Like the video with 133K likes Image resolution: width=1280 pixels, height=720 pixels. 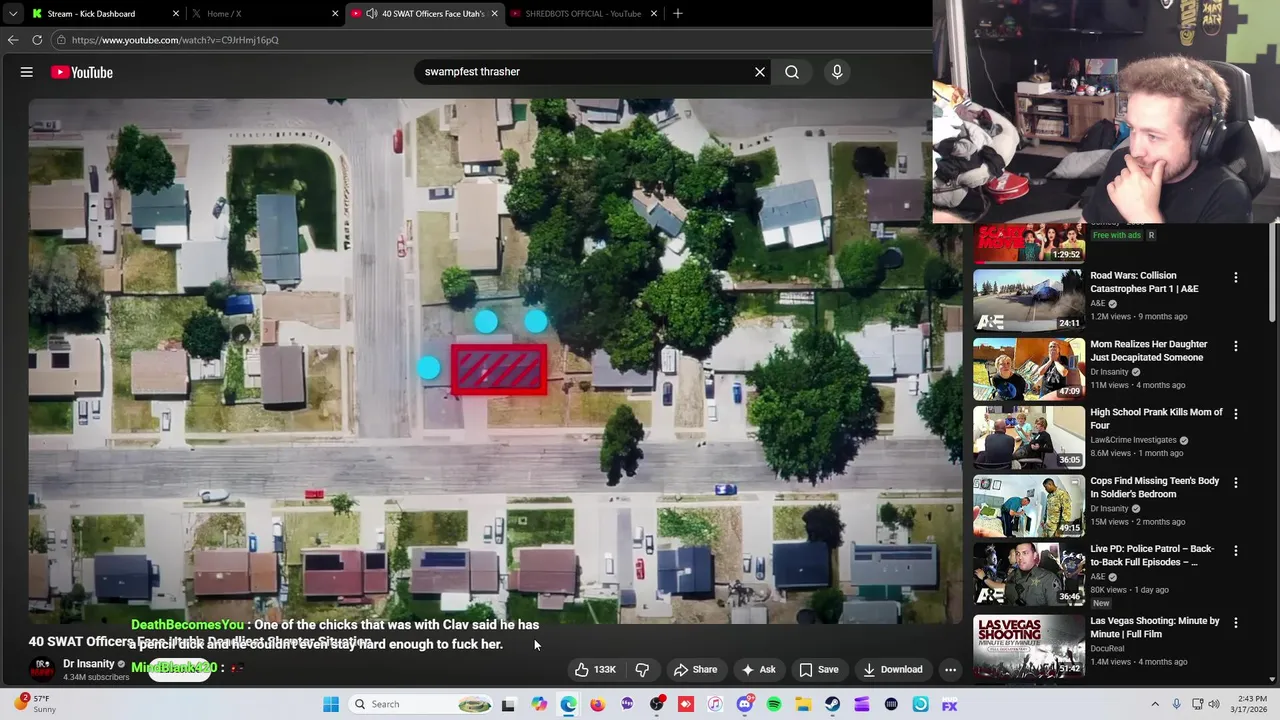[x=594, y=670]
